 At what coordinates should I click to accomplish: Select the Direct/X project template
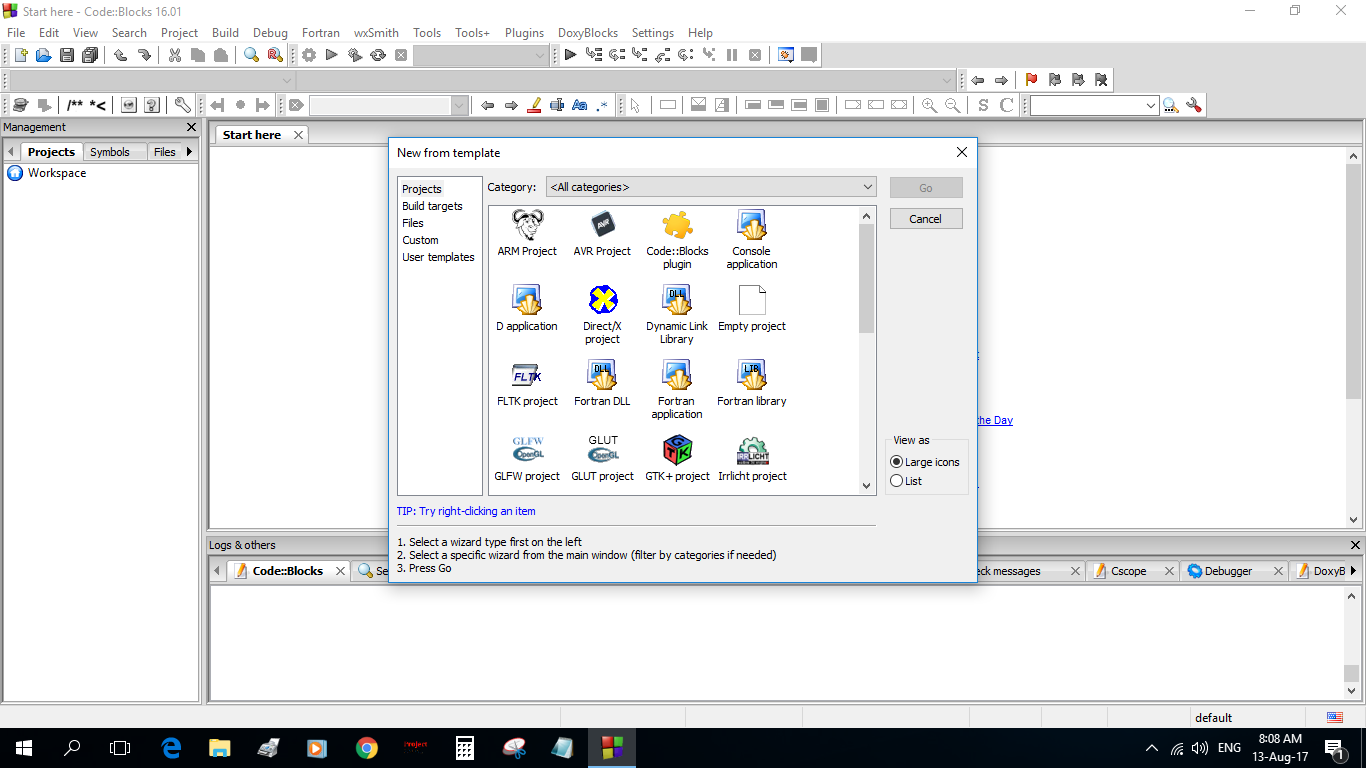tap(602, 315)
